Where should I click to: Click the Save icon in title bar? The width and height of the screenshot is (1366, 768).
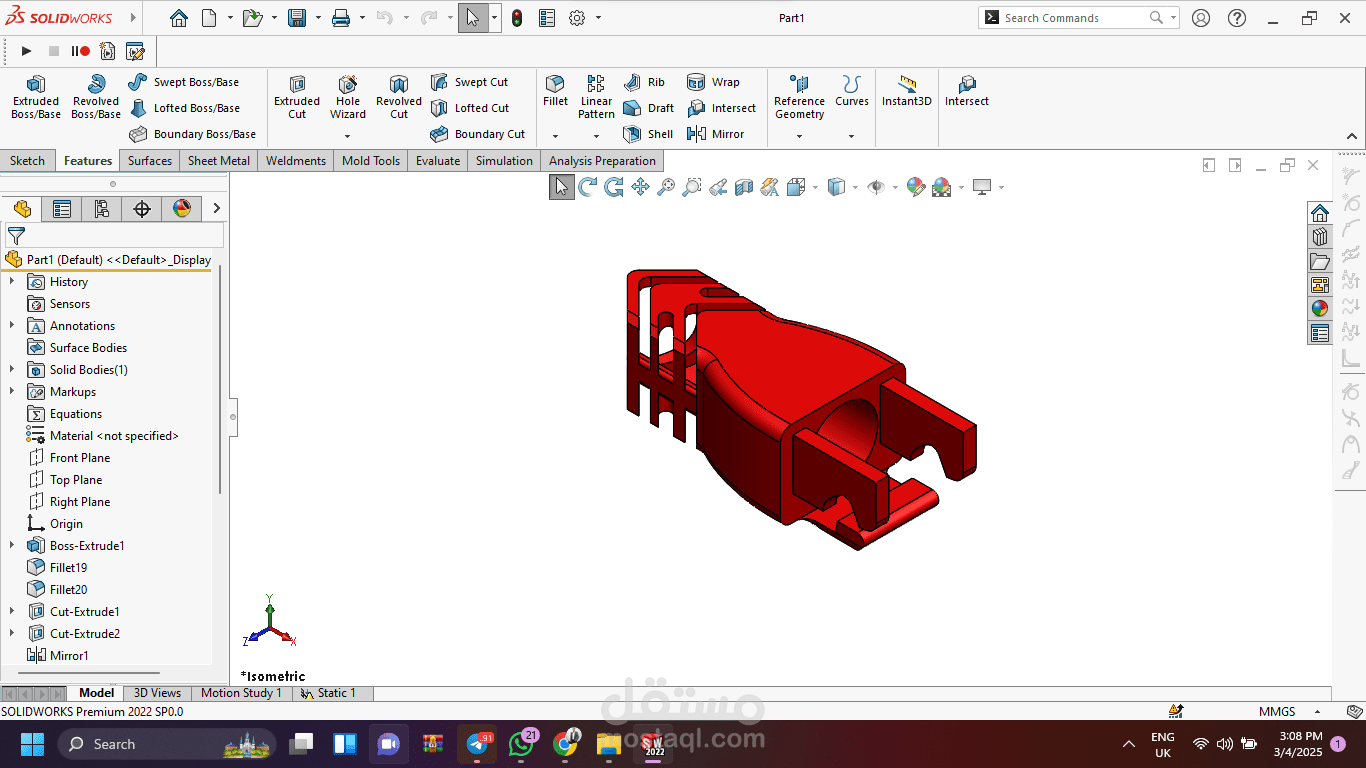[297, 18]
